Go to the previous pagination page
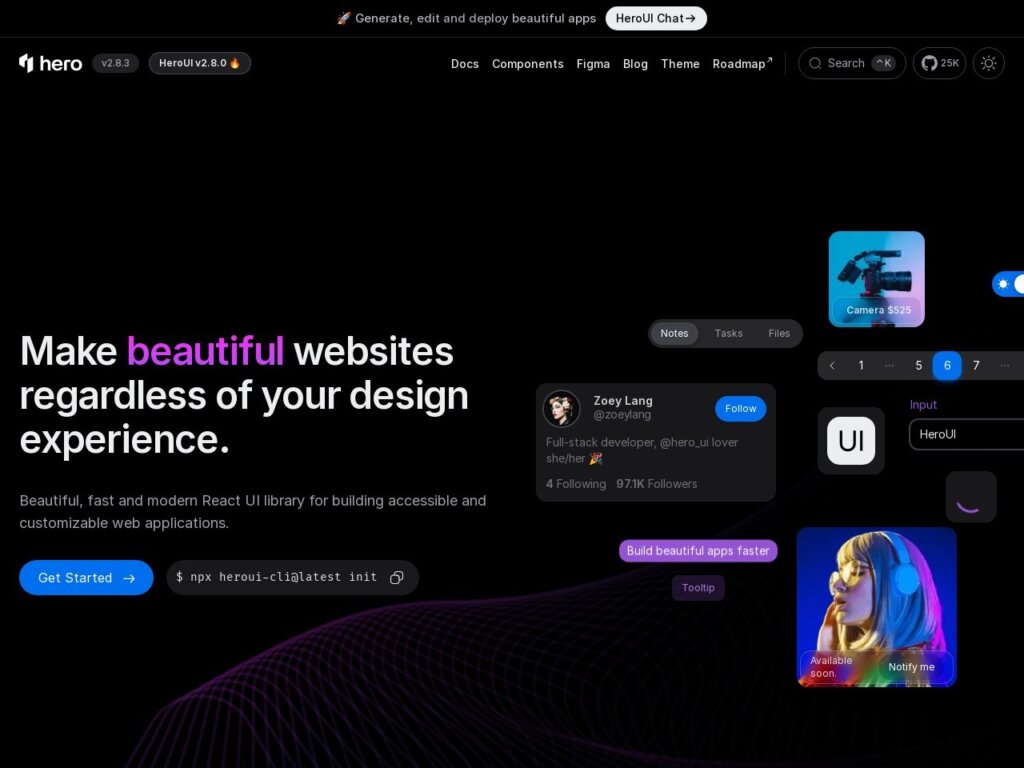This screenshot has height=768, width=1024. coord(832,366)
